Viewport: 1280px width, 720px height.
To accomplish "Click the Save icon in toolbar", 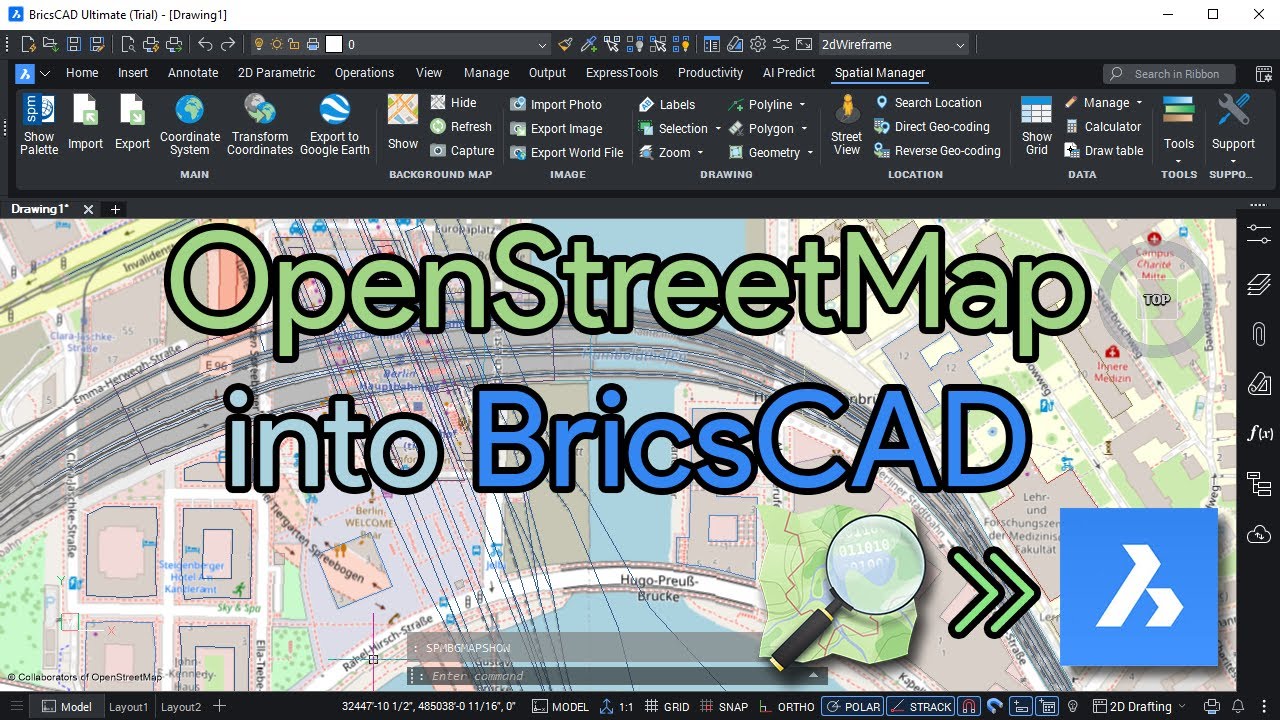I will point(74,44).
